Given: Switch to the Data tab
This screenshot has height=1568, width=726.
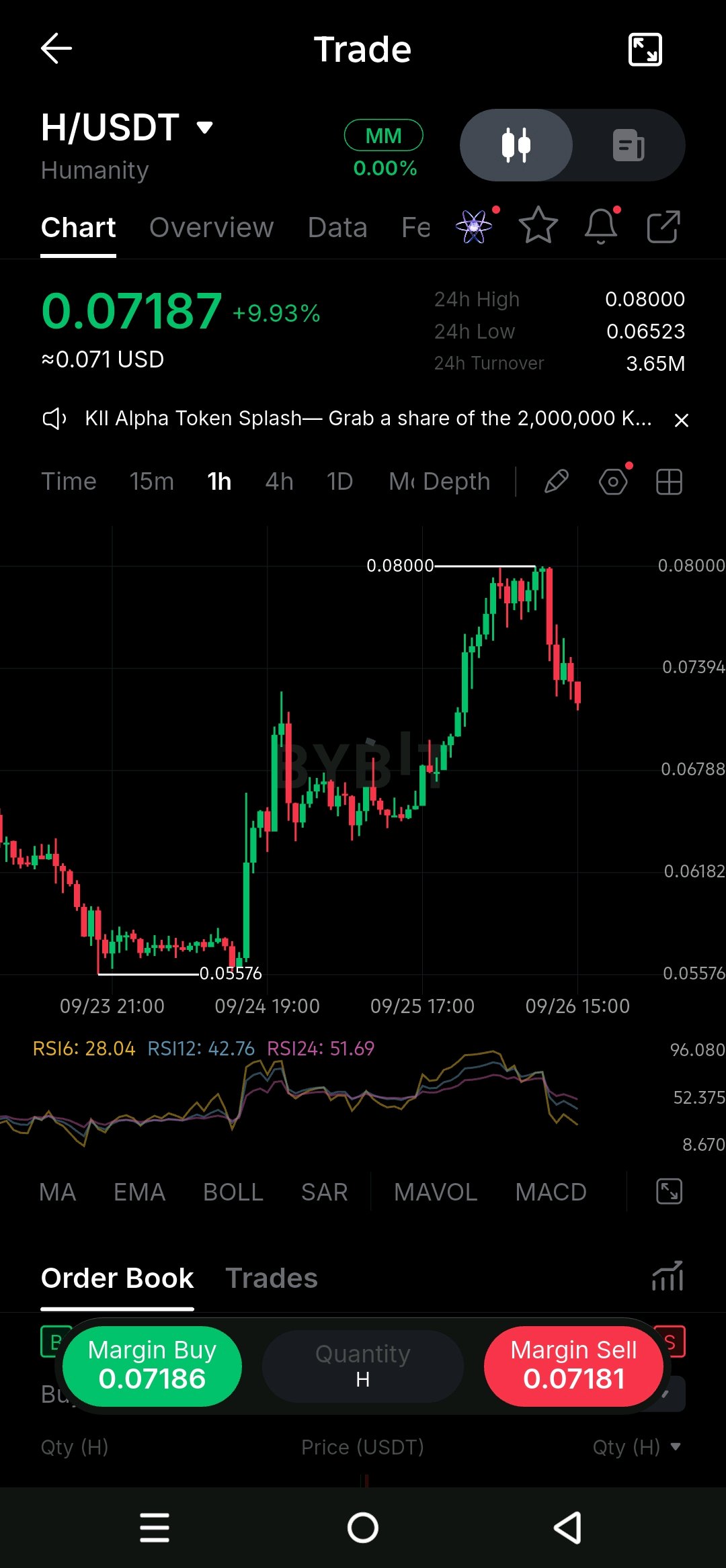Looking at the screenshot, I should [x=337, y=228].
